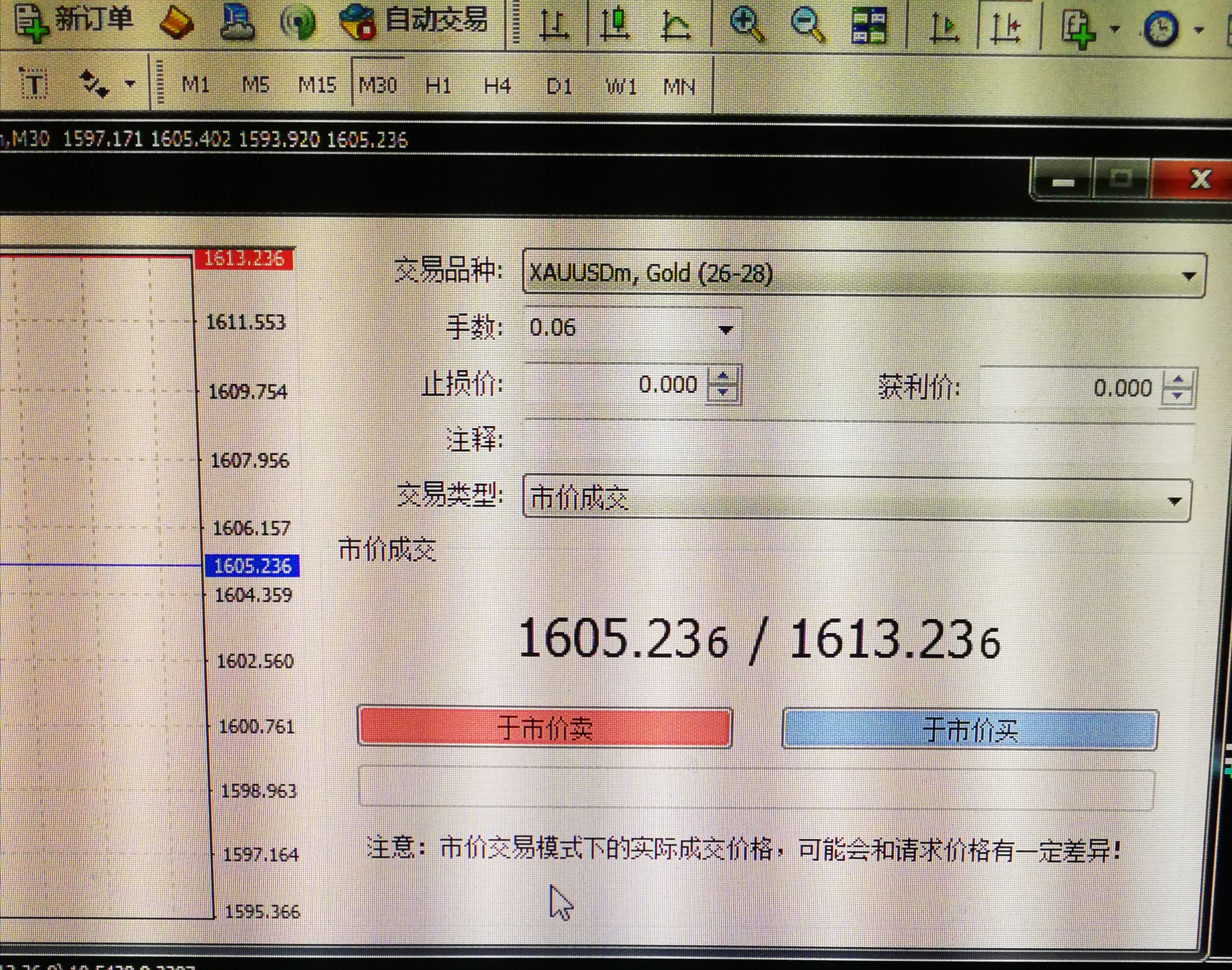Select the line chart icon

(676, 26)
